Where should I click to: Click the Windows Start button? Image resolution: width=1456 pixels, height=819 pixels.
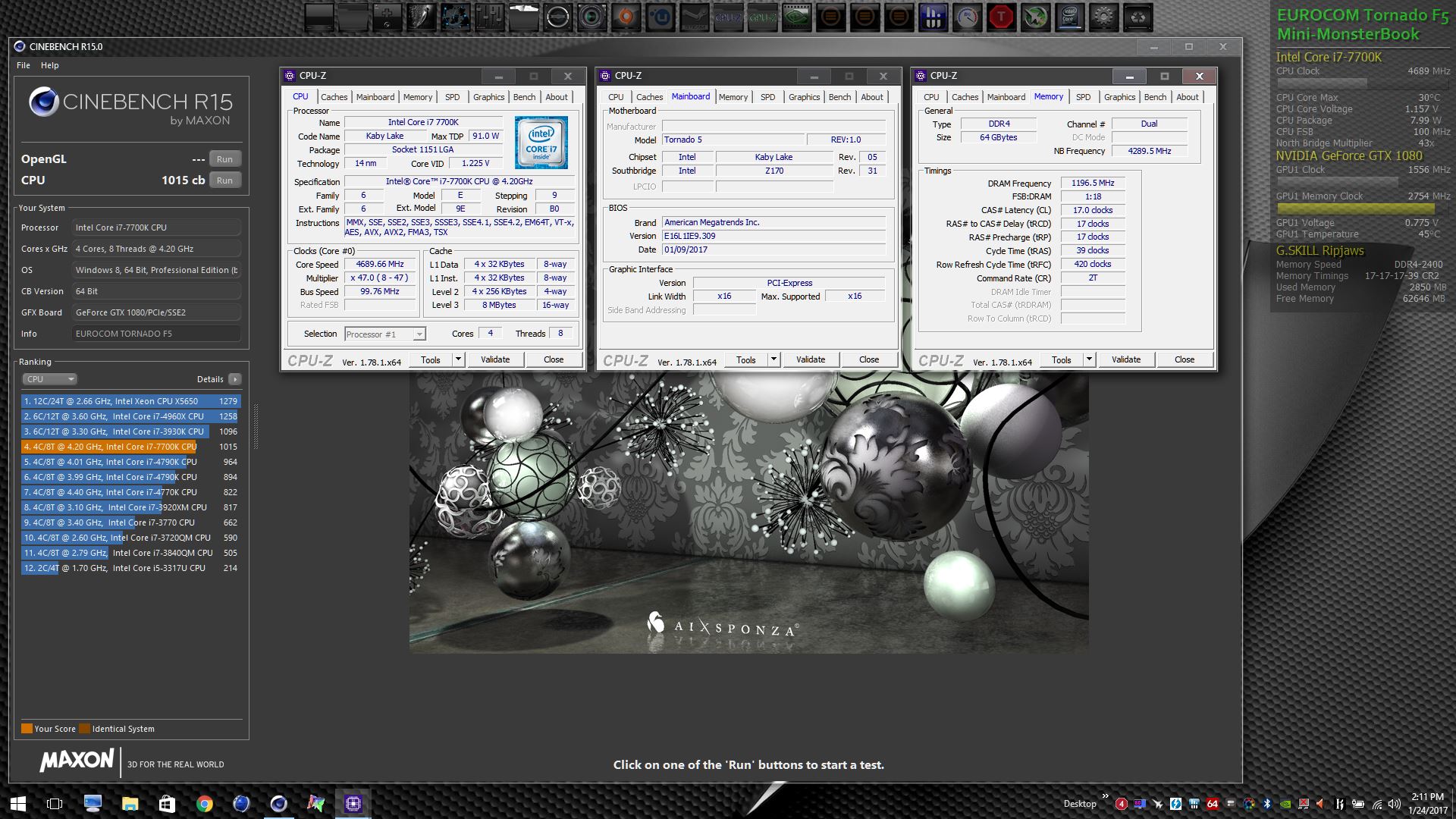point(18,803)
